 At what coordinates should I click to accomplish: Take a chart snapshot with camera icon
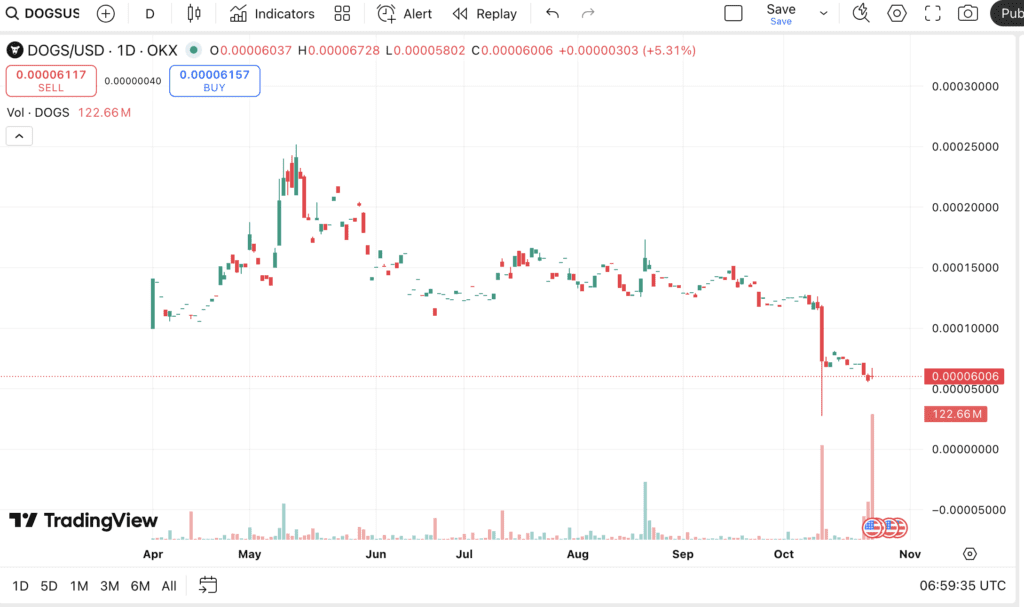pyautogui.click(x=968, y=14)
